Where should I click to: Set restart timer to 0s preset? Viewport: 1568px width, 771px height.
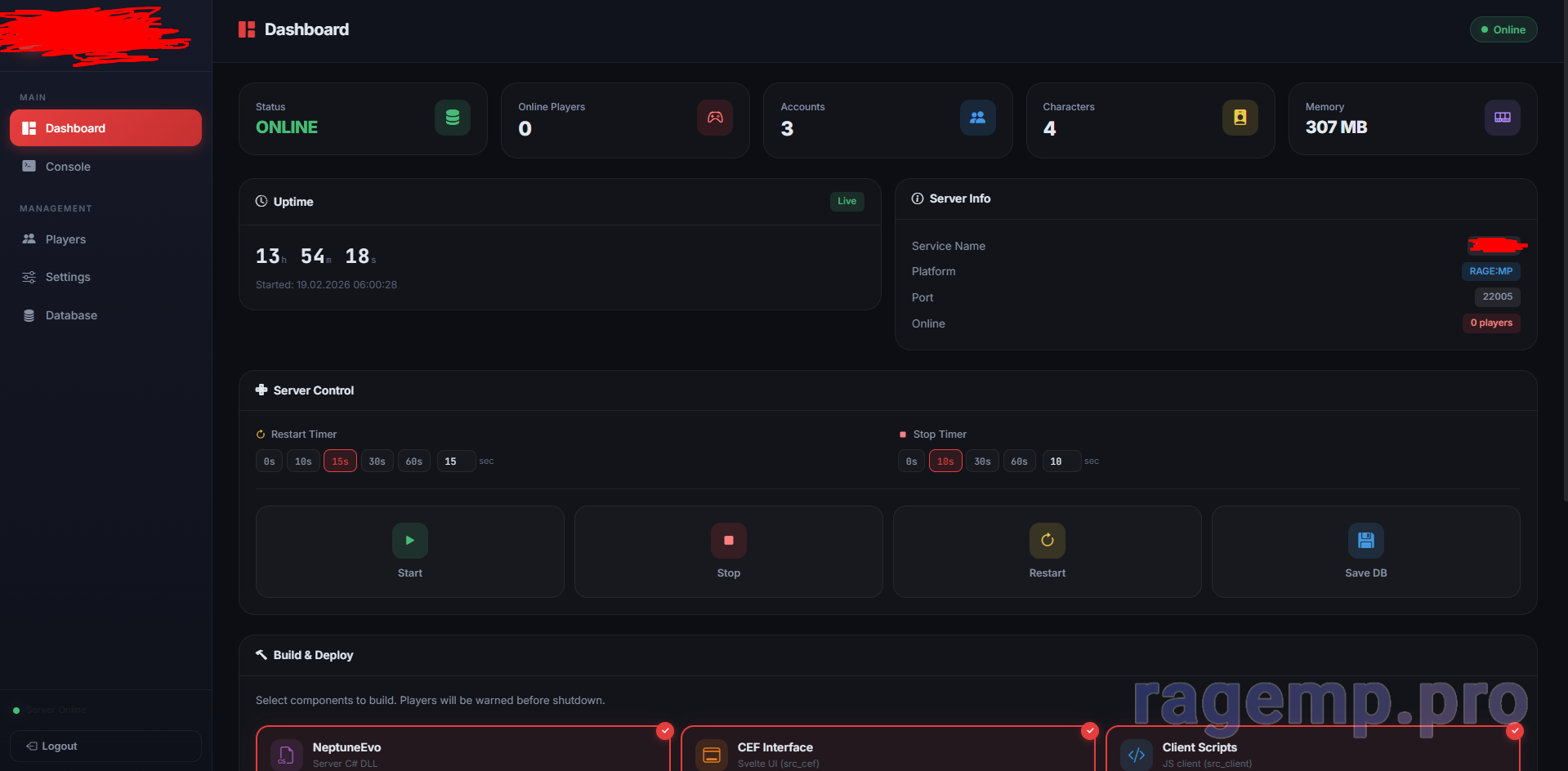click(x=269, y=461)
